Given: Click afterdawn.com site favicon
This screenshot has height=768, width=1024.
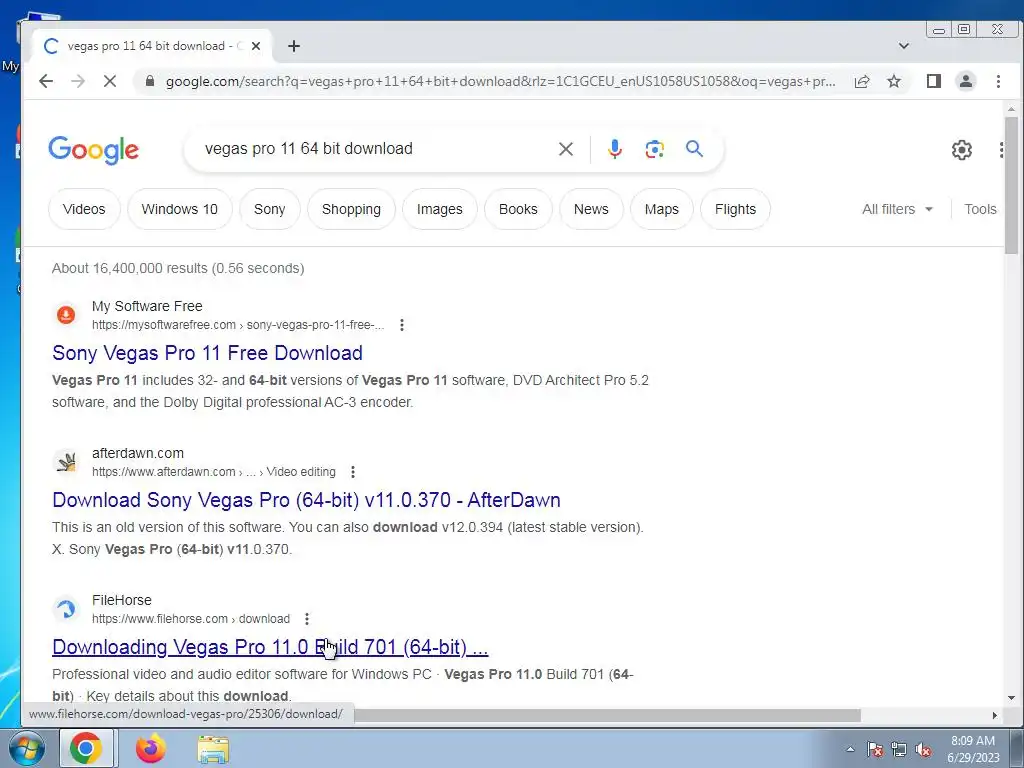Looking at the screenshot, I should click(65, 462).
